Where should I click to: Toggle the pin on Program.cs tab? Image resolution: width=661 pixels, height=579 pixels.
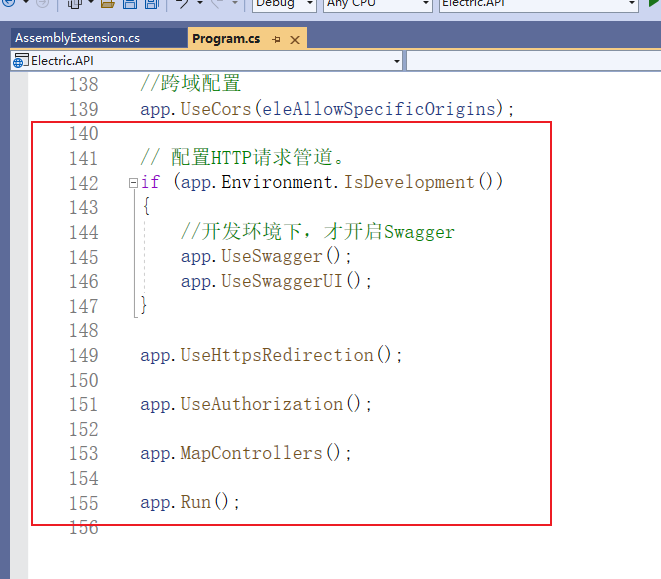click(x=277, y=39)
